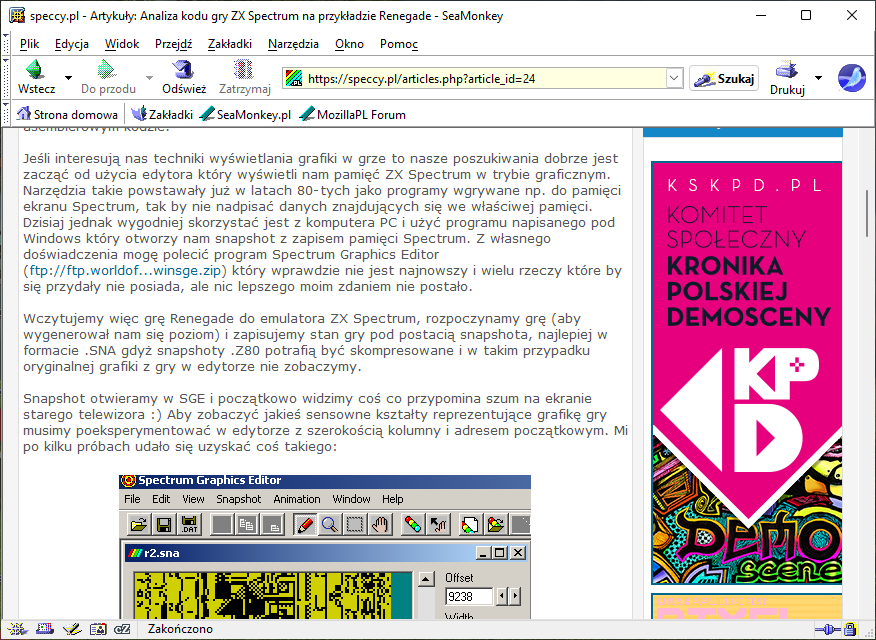Click the security padlock status icon
876x640 pixels.
tap(850, 630)
